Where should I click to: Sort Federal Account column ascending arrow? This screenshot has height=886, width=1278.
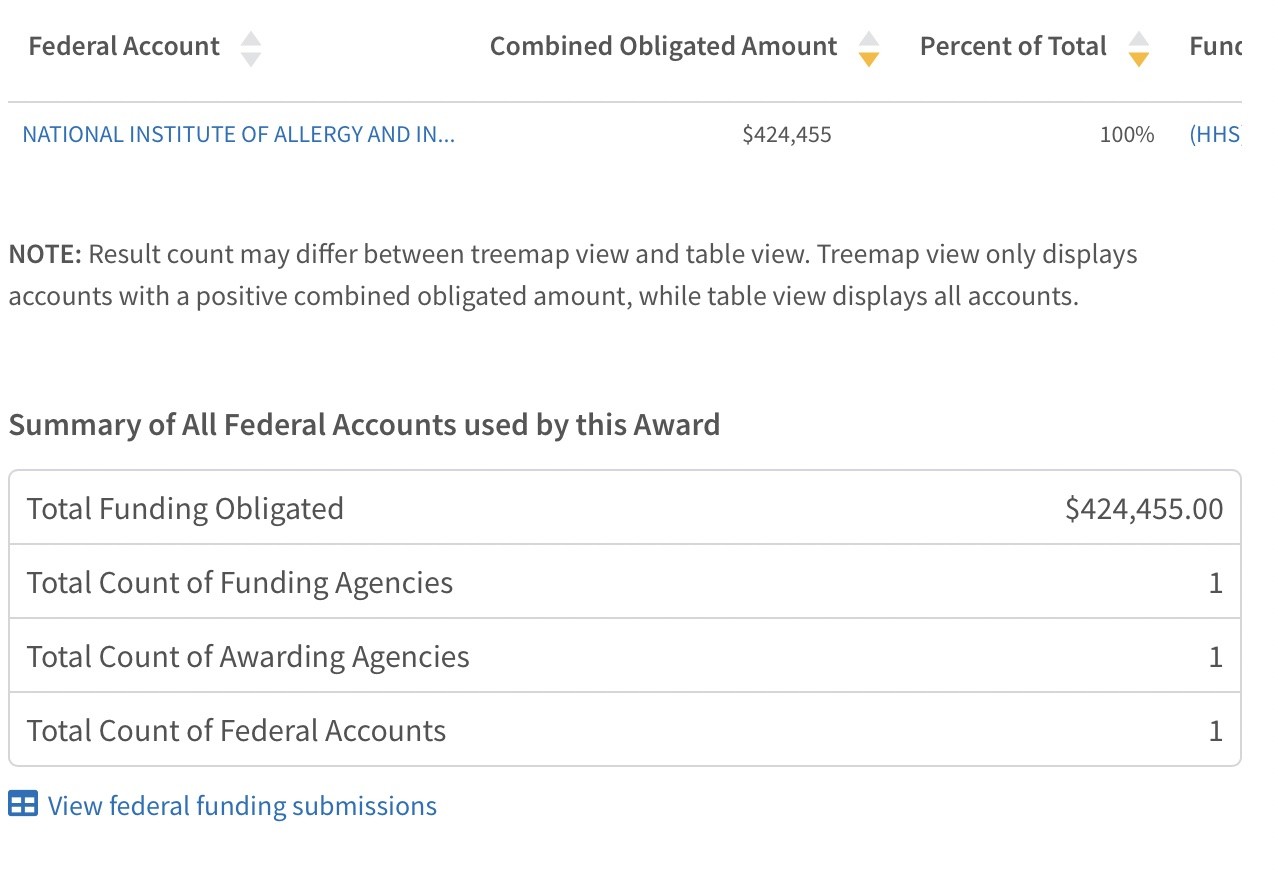251,39
